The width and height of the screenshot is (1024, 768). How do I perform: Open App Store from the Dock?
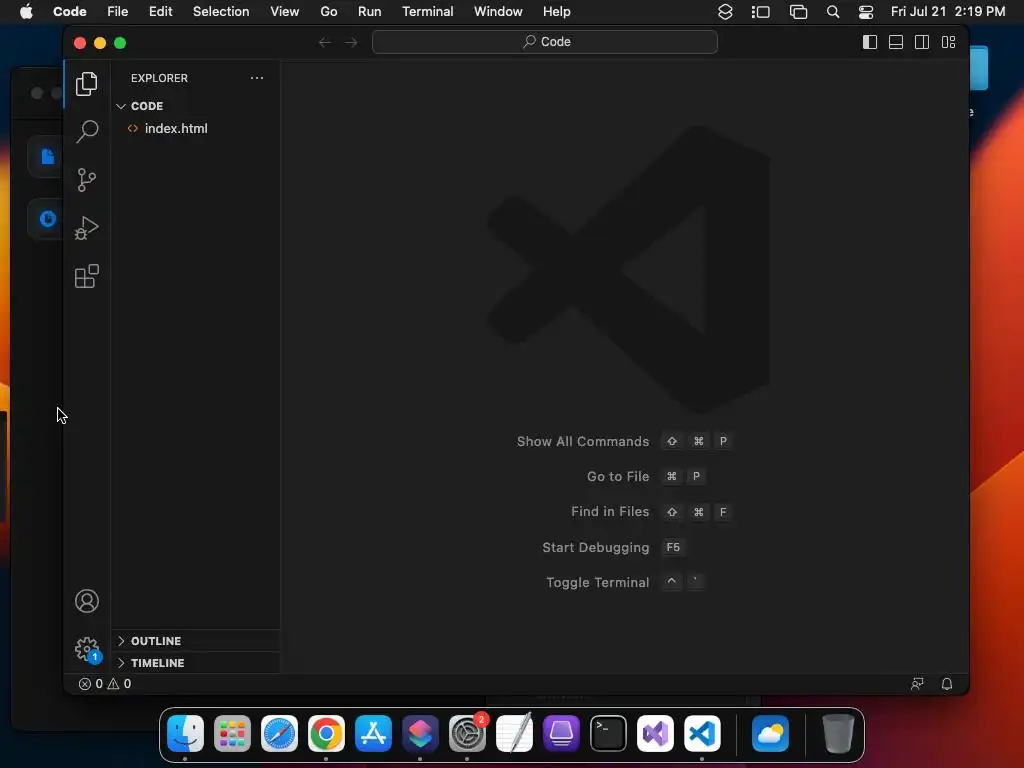tap(374, 733)
